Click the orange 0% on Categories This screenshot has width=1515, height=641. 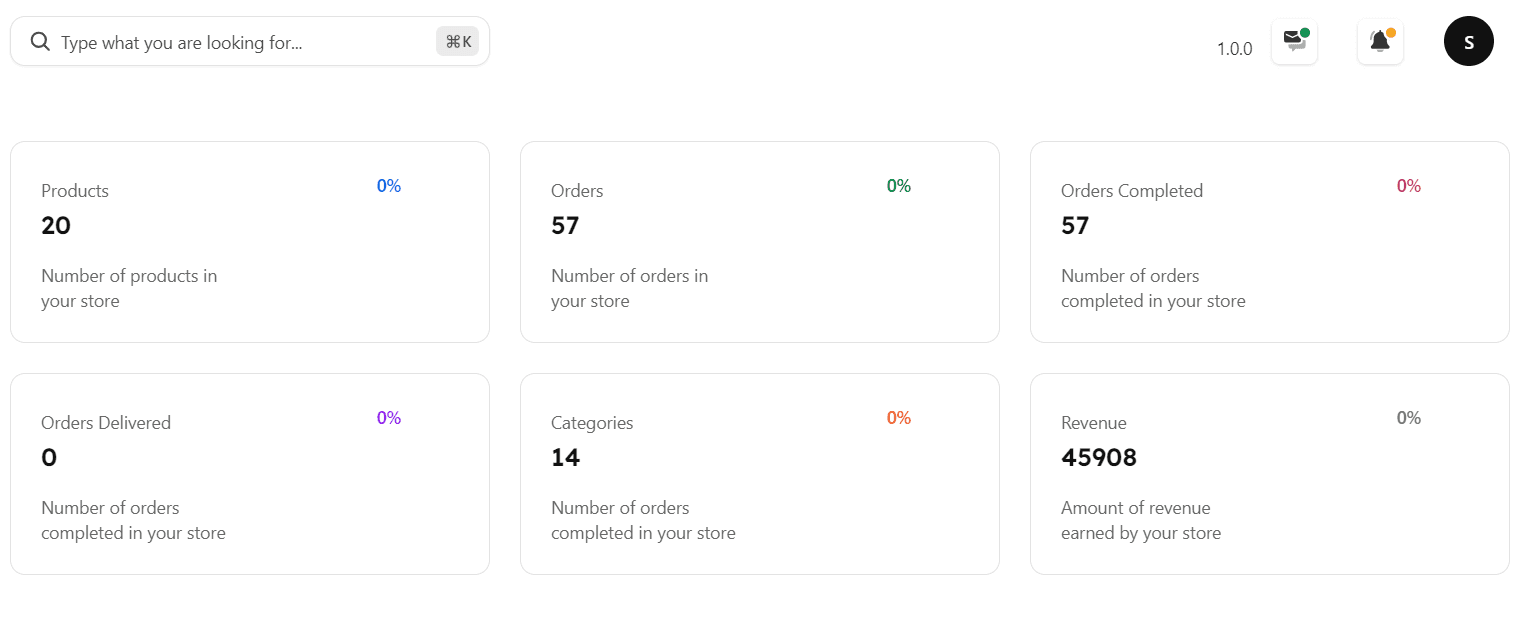pos(898,418)
